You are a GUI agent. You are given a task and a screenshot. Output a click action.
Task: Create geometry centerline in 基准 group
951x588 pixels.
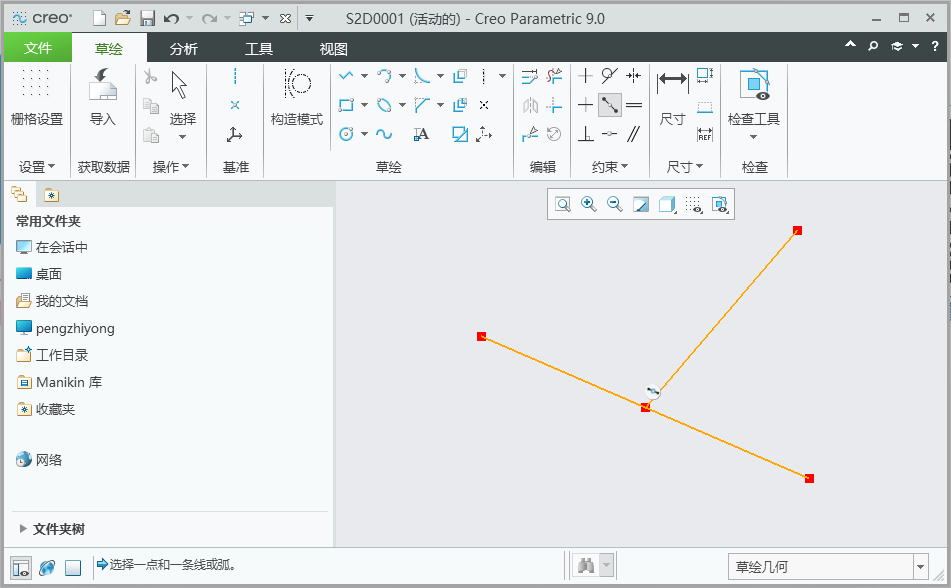point(235,76)
